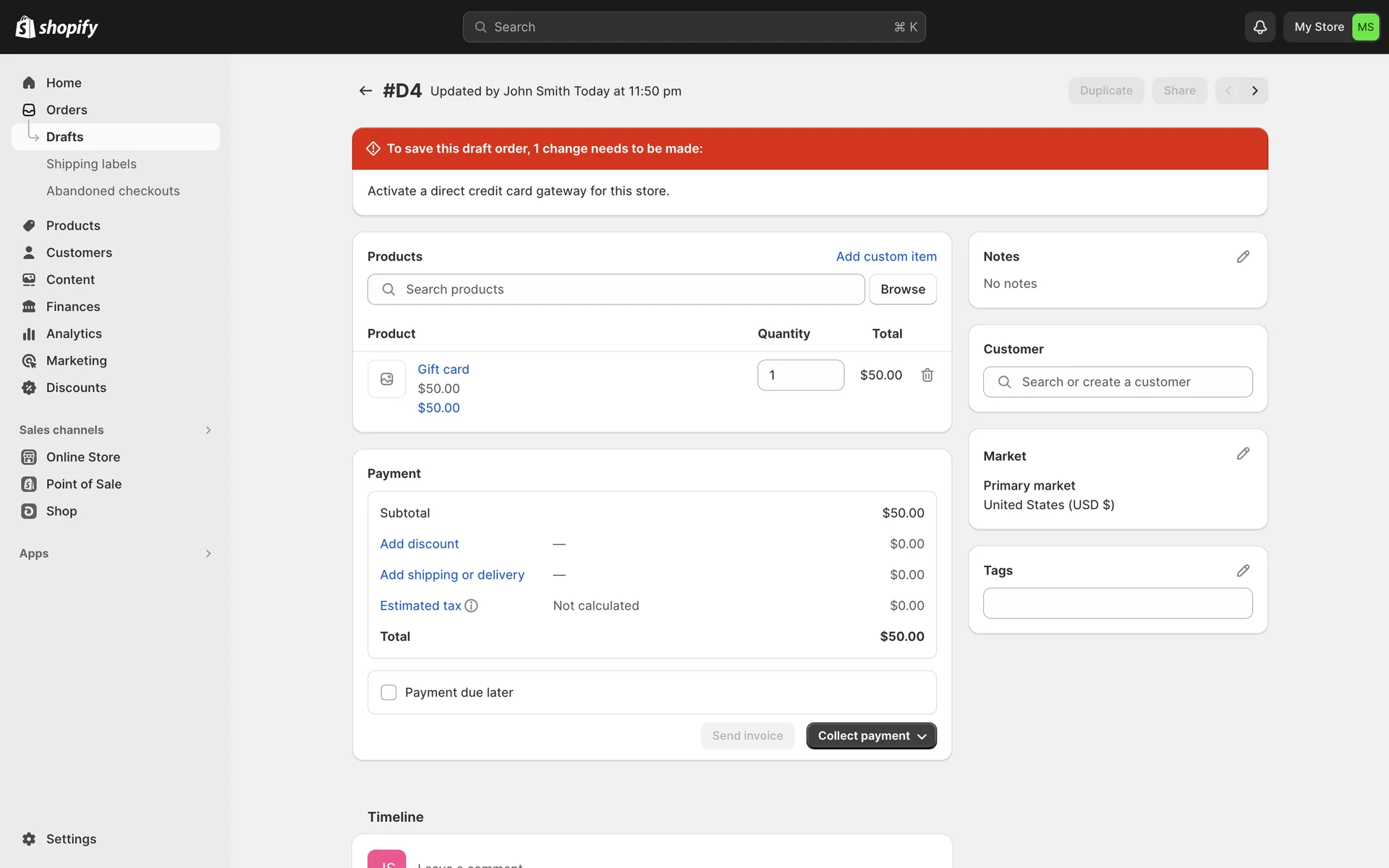
Task: Enable the Payment due later checkbox
Action: (x=388, y=692)
